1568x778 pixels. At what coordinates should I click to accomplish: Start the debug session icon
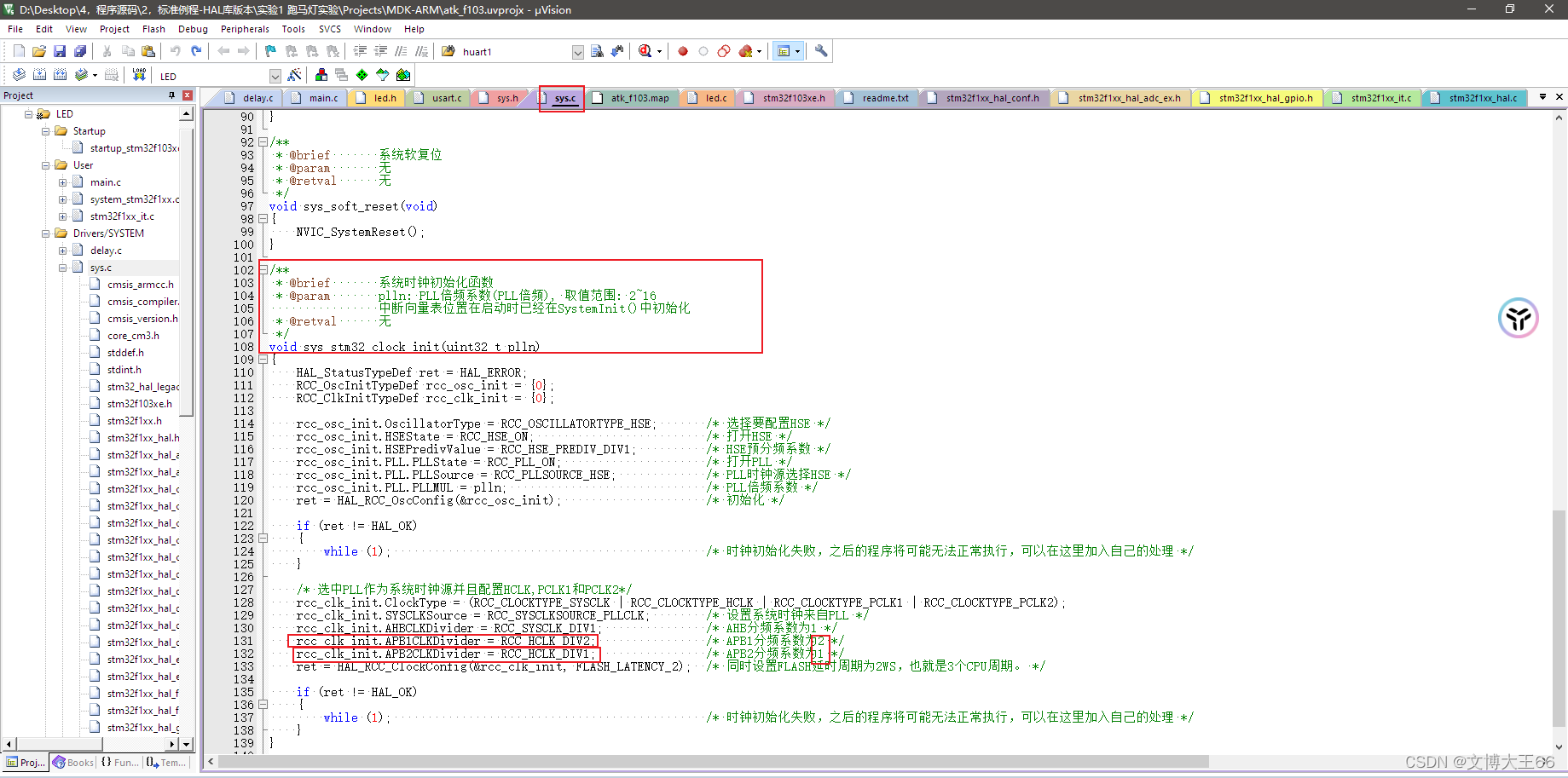click(645, 51)
